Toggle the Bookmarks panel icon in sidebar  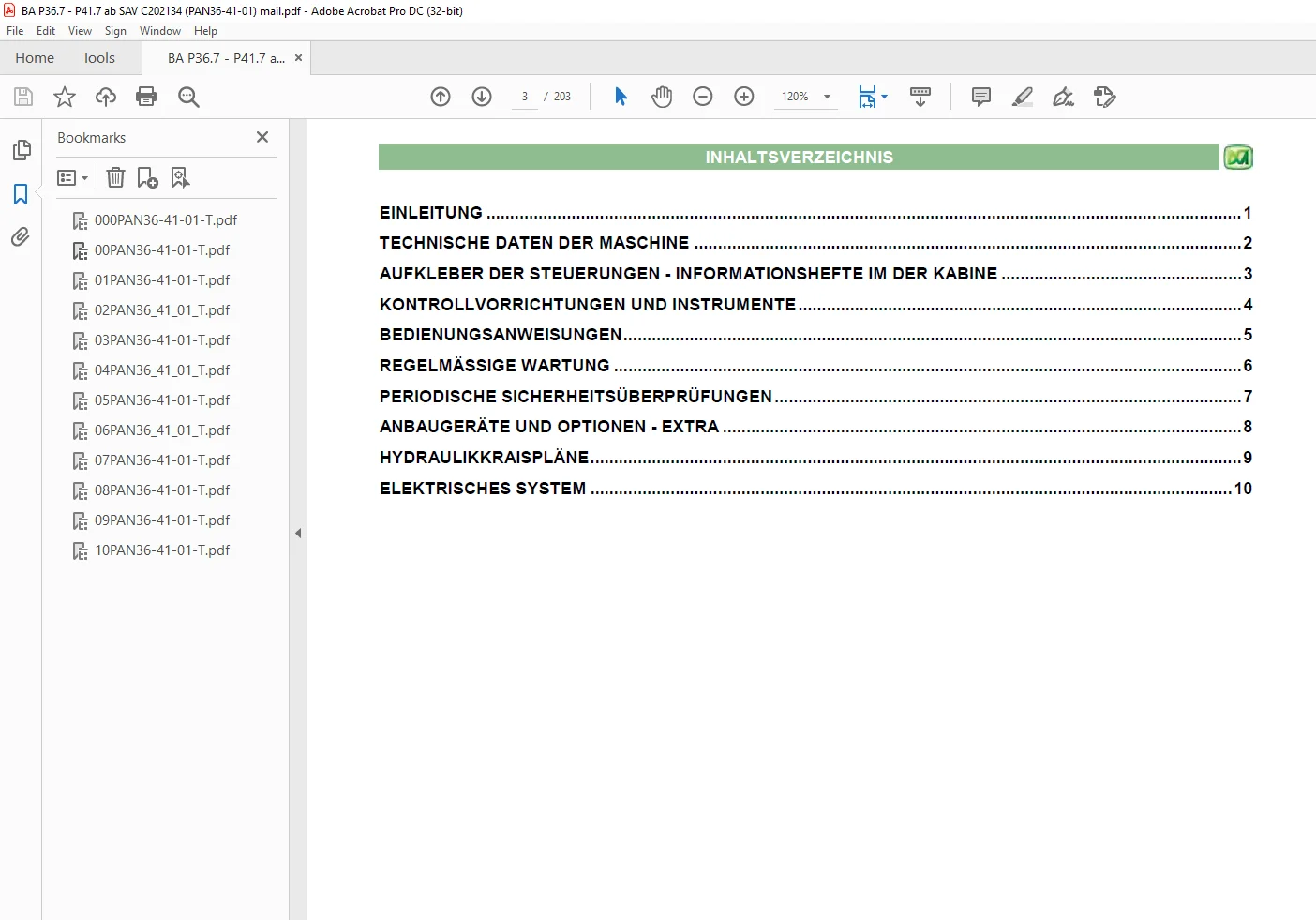click(21, 194)
